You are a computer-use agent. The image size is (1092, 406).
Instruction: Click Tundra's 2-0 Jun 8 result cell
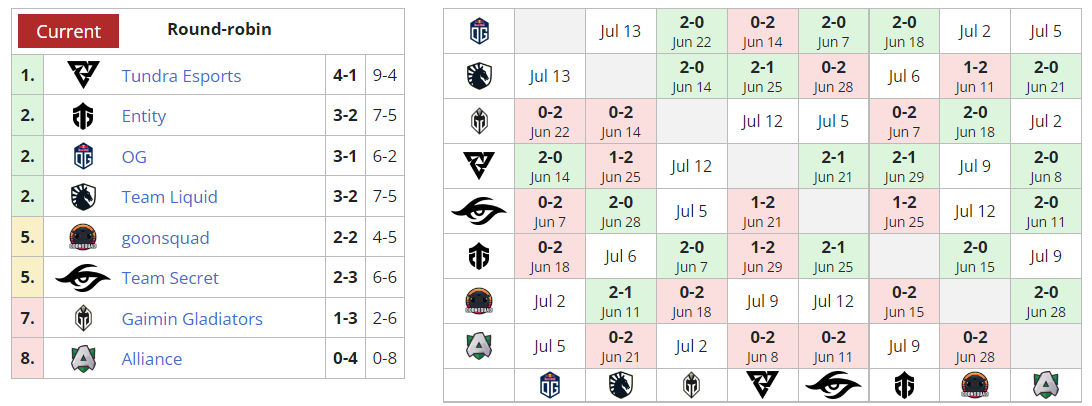(x=1045, y=165)
